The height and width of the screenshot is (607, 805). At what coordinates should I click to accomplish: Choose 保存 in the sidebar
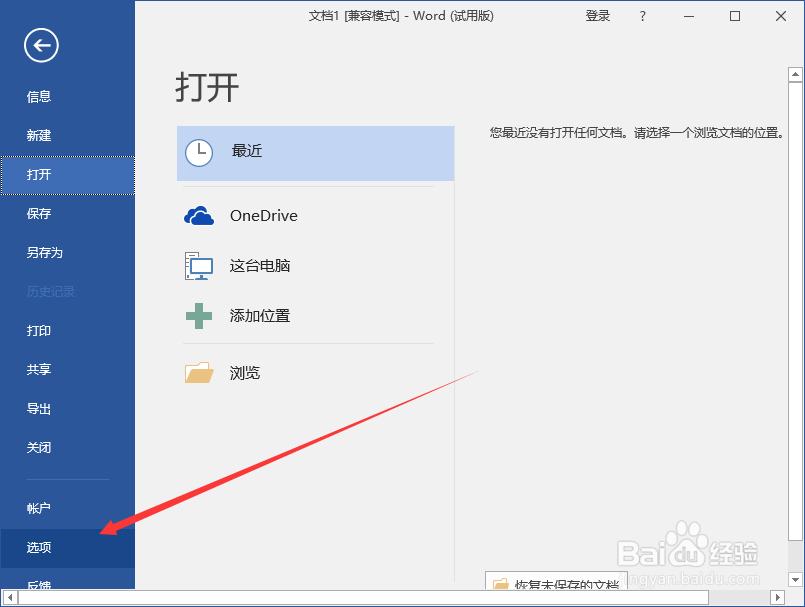[x=67, y=214]
